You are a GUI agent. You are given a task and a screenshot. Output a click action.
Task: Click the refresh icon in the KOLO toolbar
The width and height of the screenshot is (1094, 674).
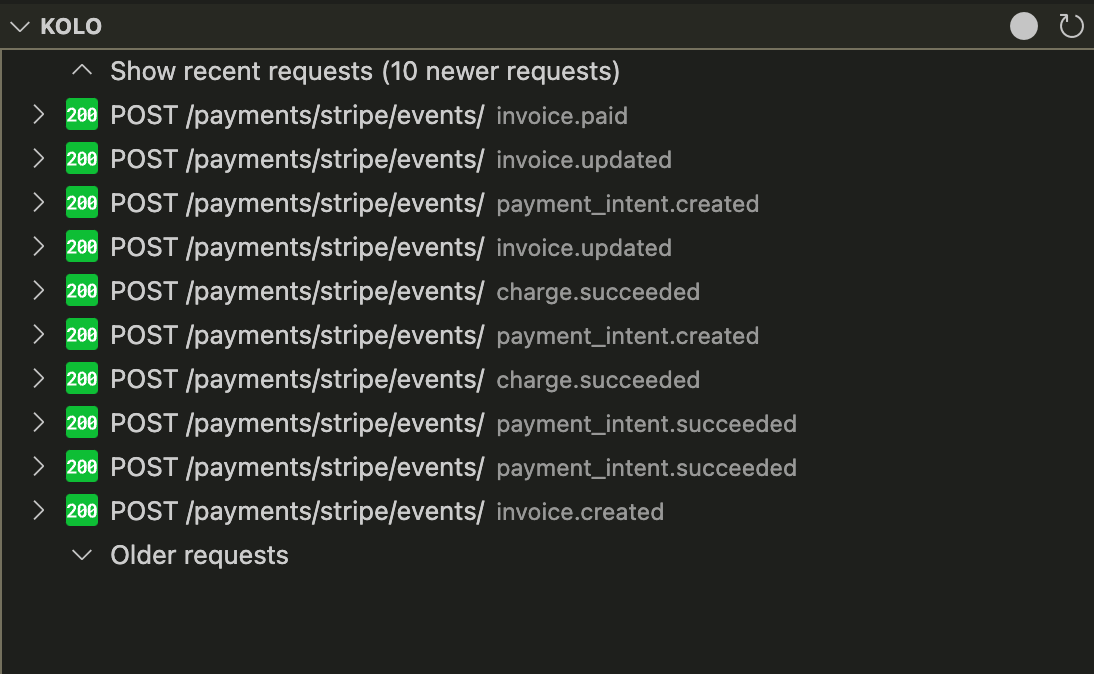[1071, 26]
